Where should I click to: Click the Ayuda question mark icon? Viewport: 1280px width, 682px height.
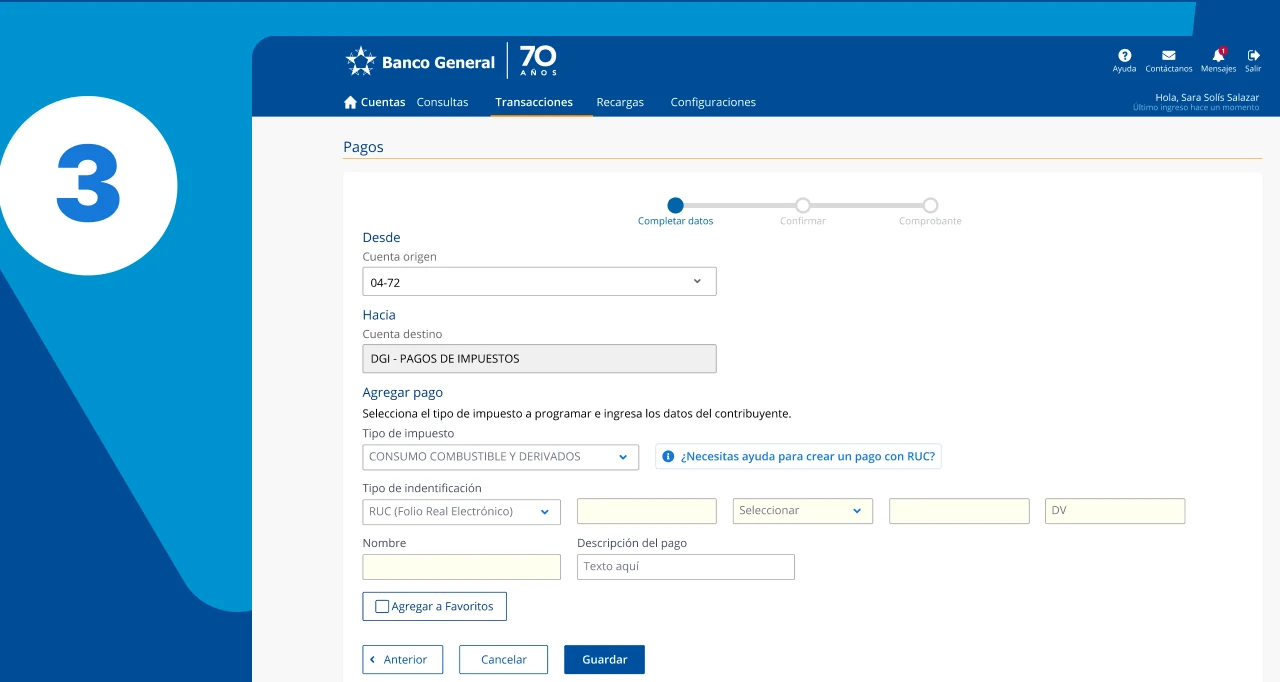(1124, 56)
